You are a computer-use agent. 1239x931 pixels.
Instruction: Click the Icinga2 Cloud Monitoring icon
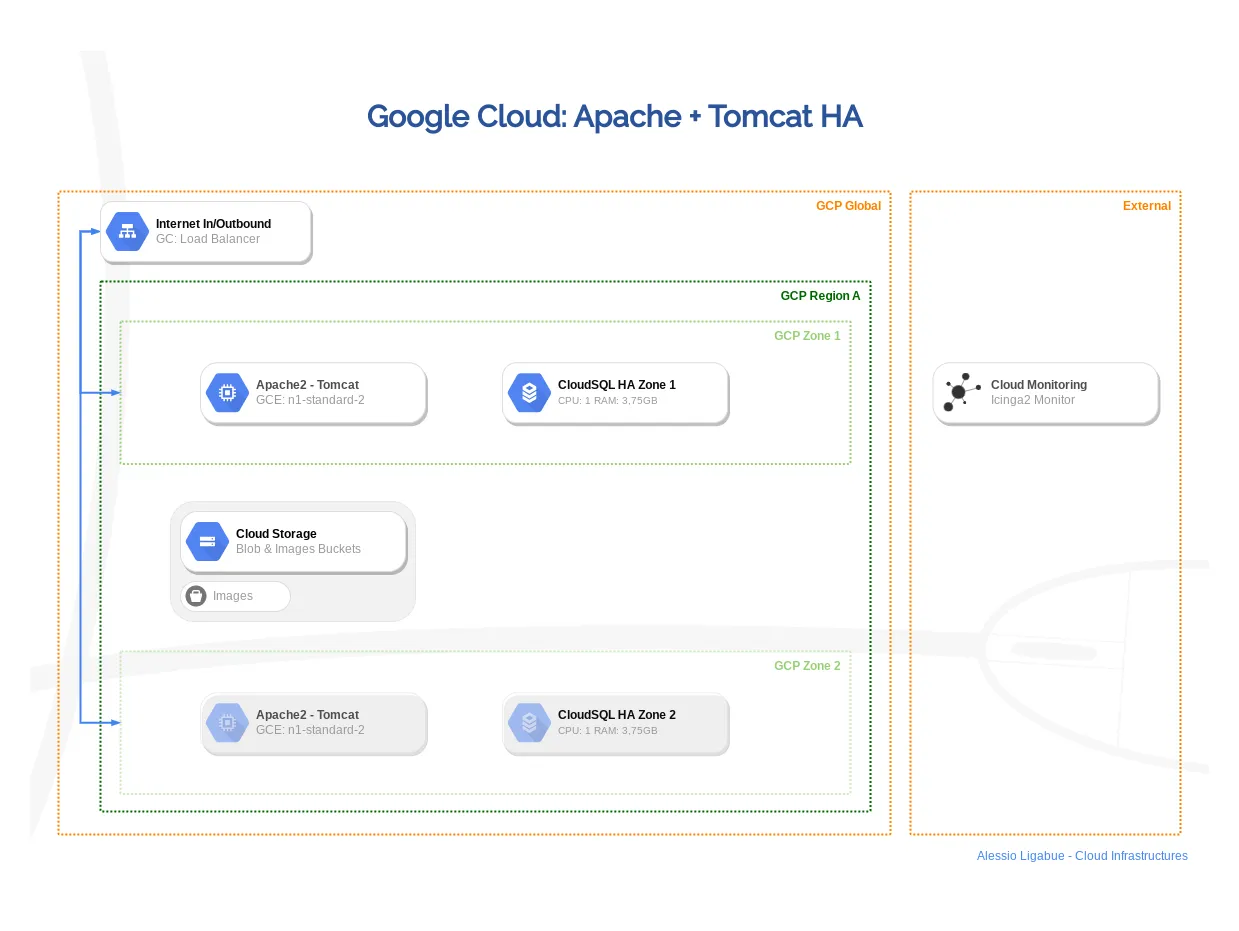tap(962, 392)
